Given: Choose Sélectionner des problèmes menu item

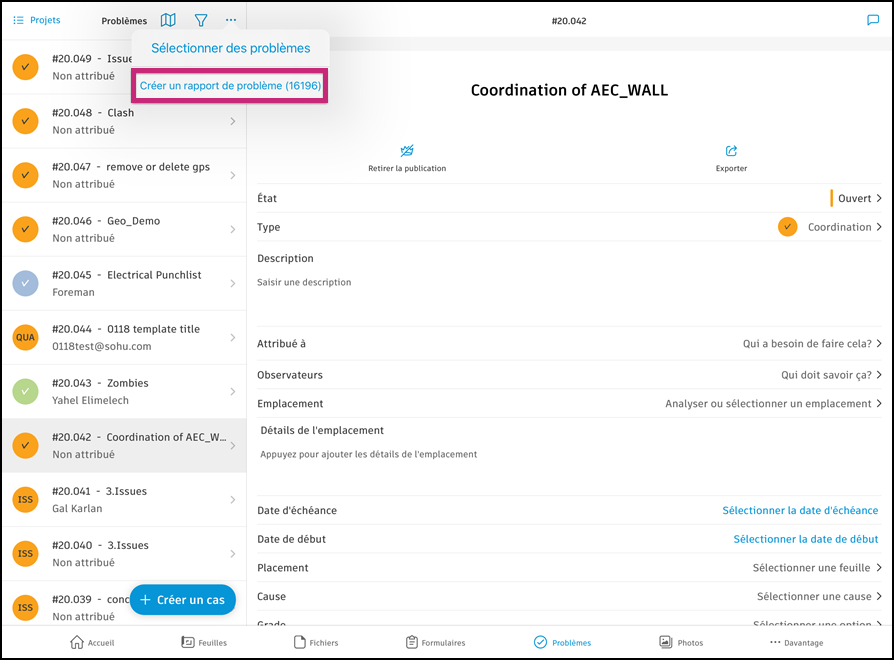Looking at the screenshot, I should (230, 48).
